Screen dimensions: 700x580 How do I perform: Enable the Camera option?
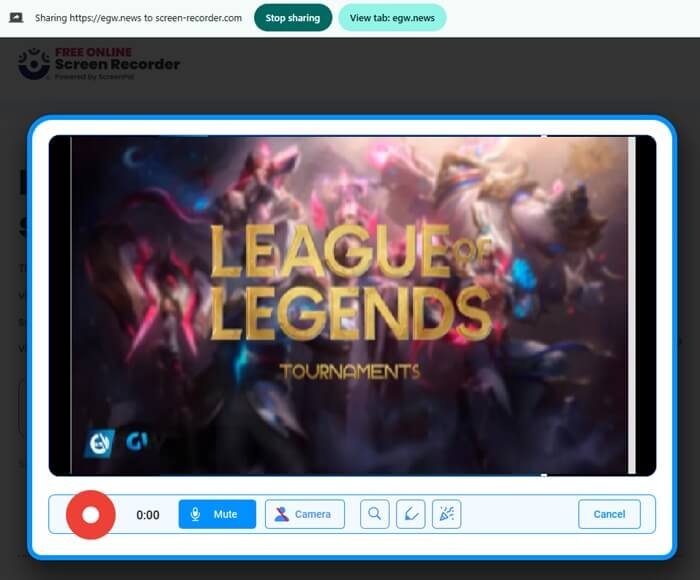[x=304, y=514]
